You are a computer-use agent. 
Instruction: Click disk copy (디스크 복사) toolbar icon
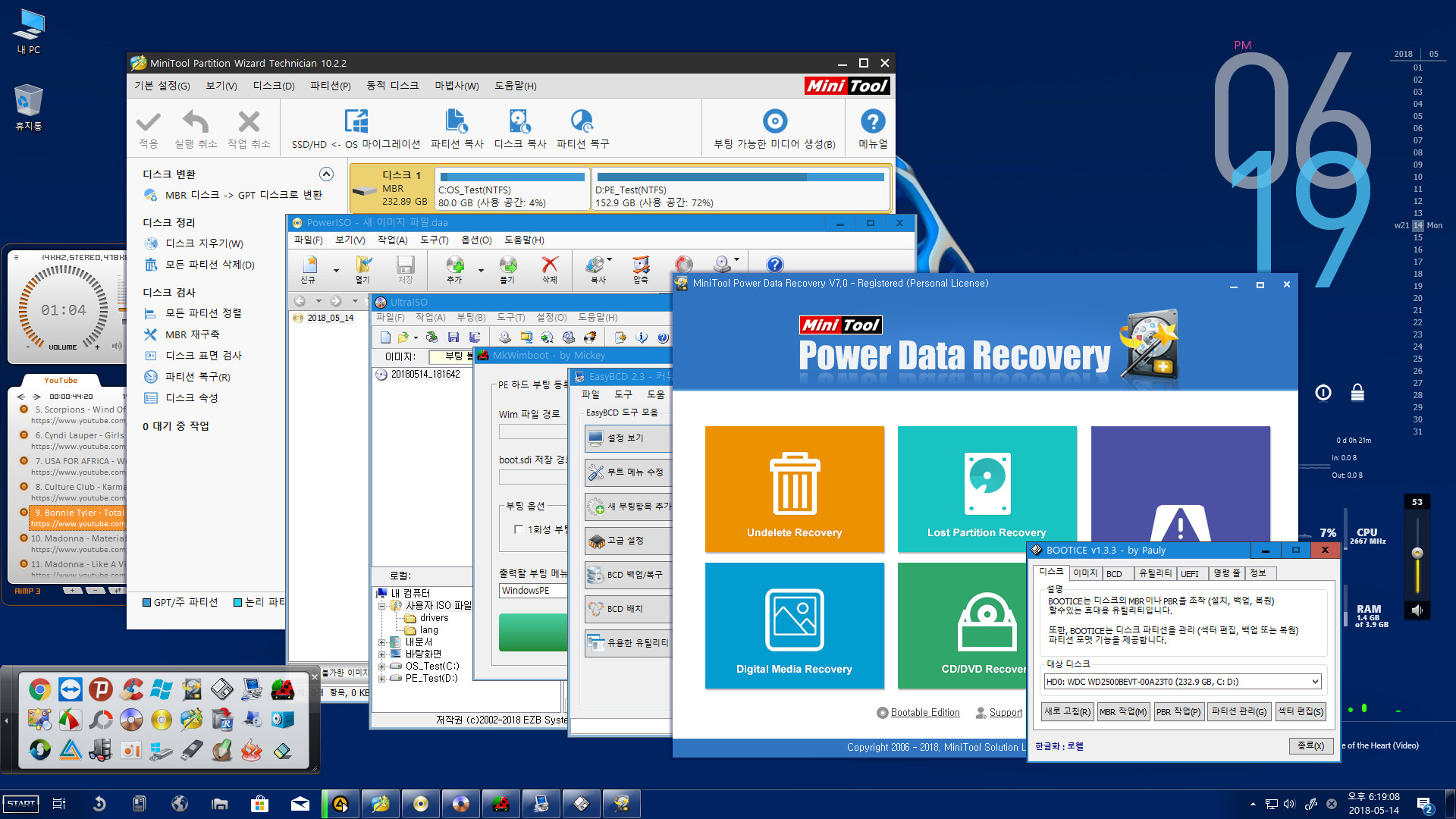[x=519, y=121]
